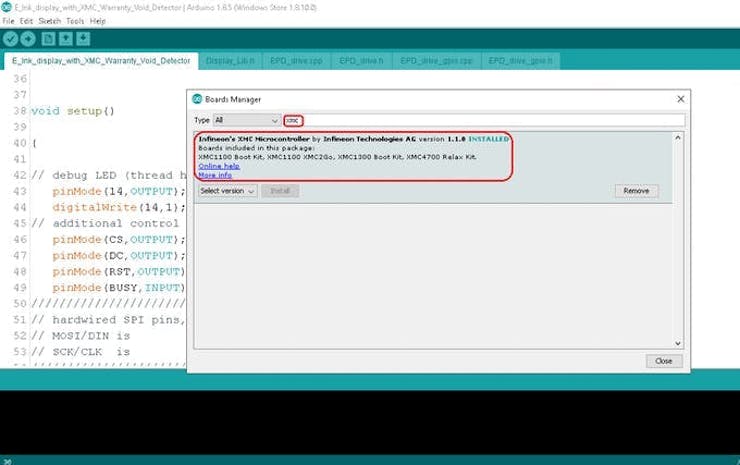The width and height of the screenshot is (740, 465).
Task: Switch to EPD_drive.h tab
Action: coord(362,61)
